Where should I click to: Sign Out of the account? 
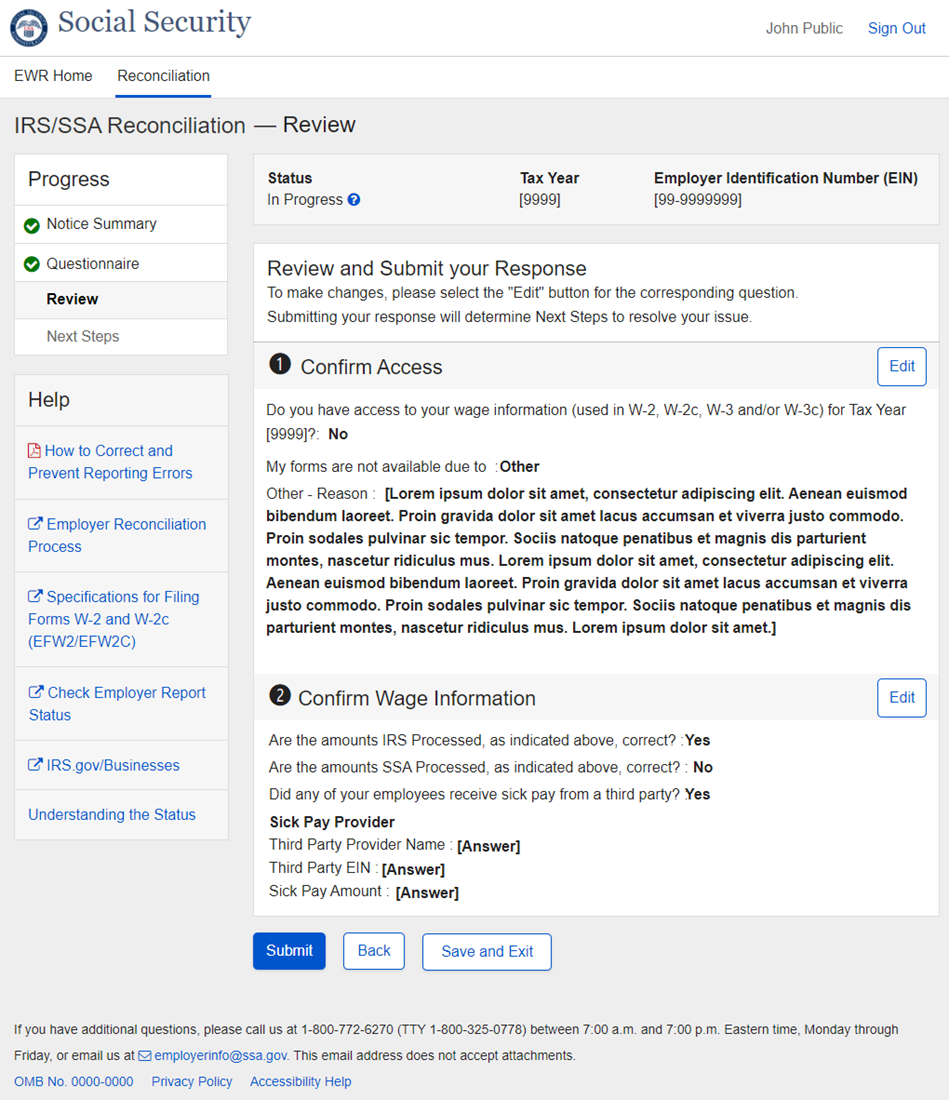point(896,29)
